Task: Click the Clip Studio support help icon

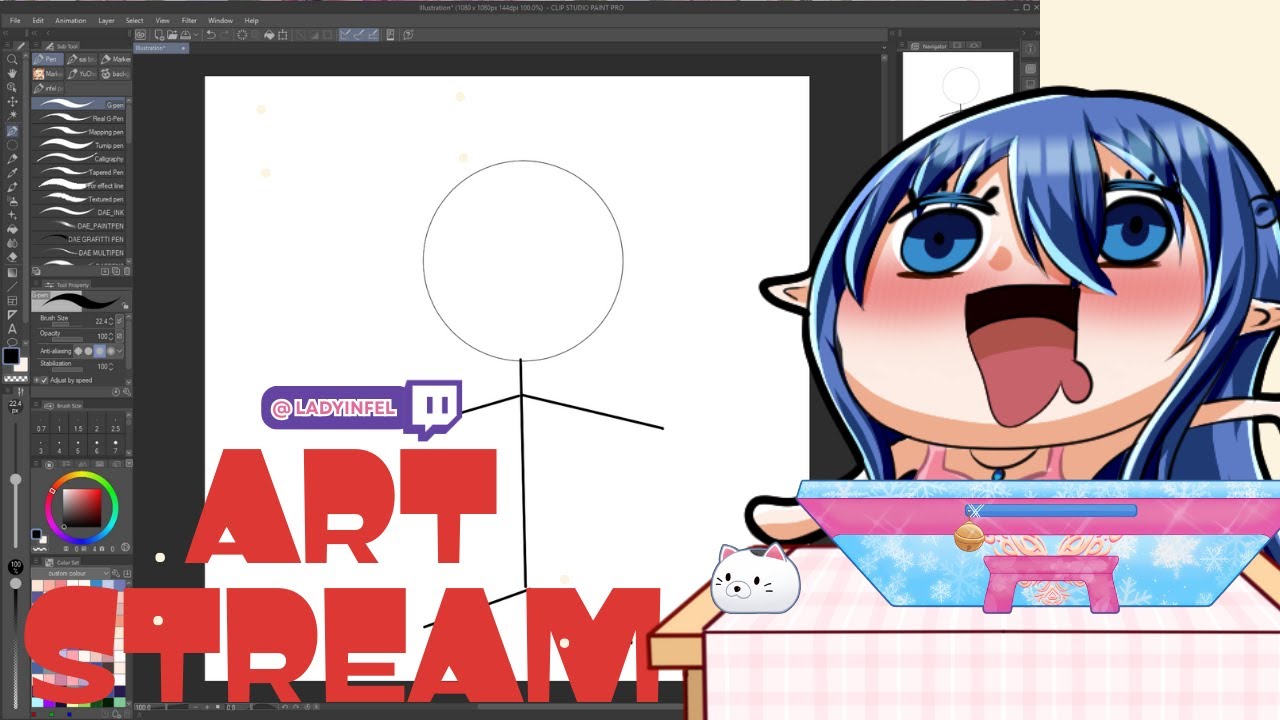Action: click(408, 35)
